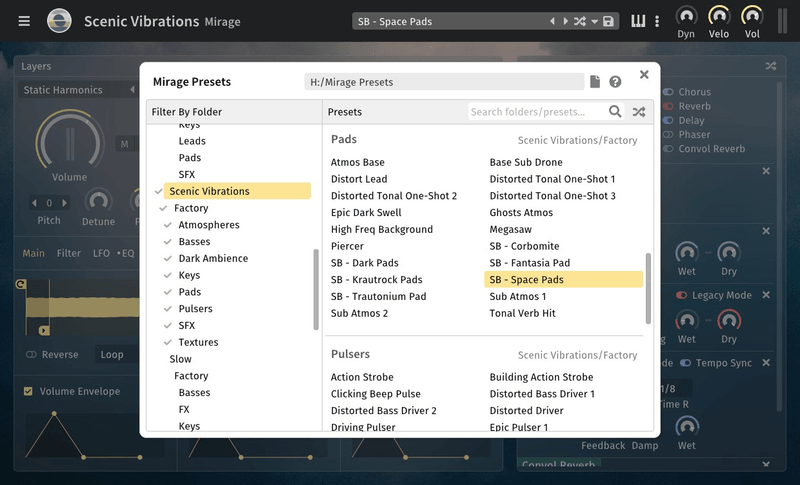This screenshot has width=800, height=485.
Task: Toggle the Reverb effect switch
Action: point(669,106)
